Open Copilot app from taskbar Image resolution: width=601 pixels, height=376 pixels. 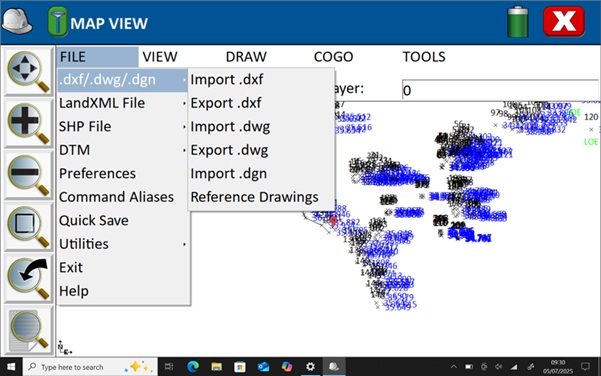pos(287,367)
